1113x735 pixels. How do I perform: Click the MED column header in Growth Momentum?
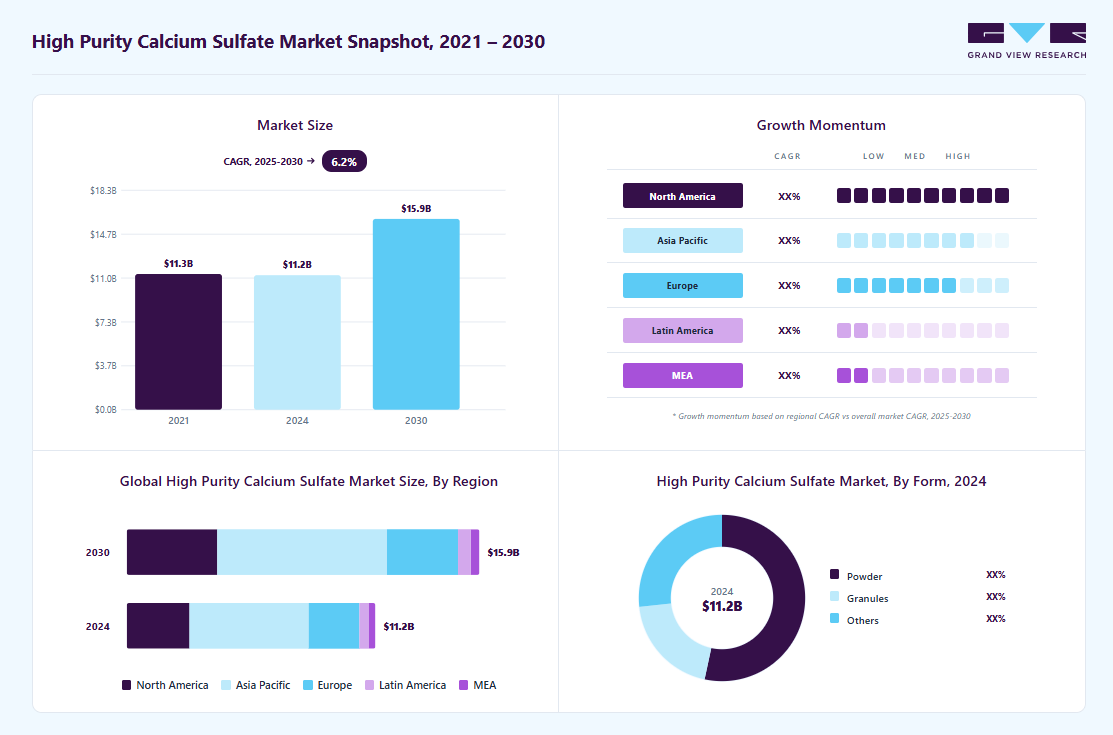click(x=915, y=156)
